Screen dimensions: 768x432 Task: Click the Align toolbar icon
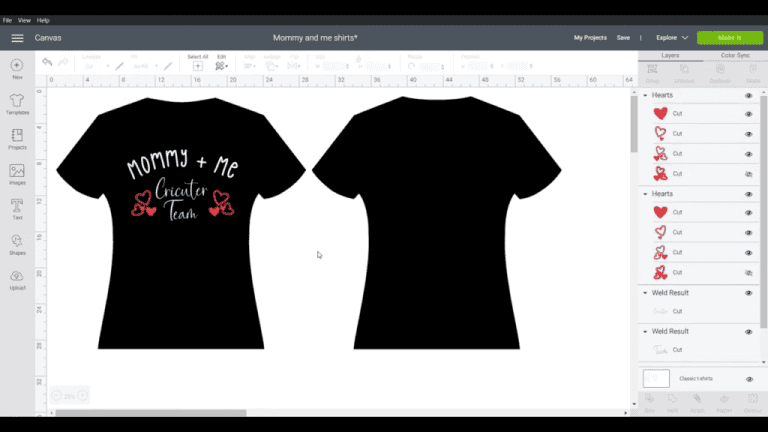click(249, 66)
